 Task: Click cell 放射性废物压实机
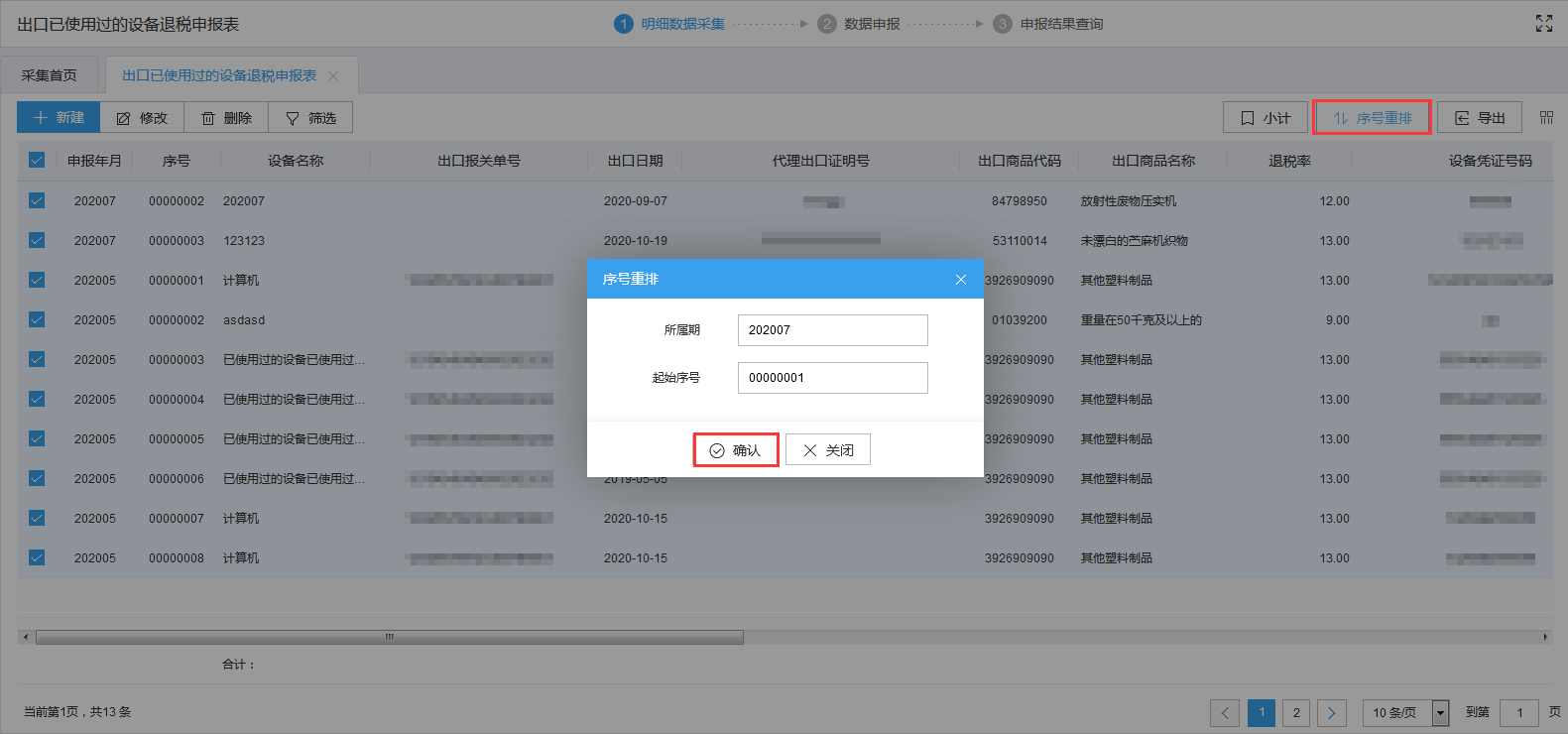point(1129,201)
